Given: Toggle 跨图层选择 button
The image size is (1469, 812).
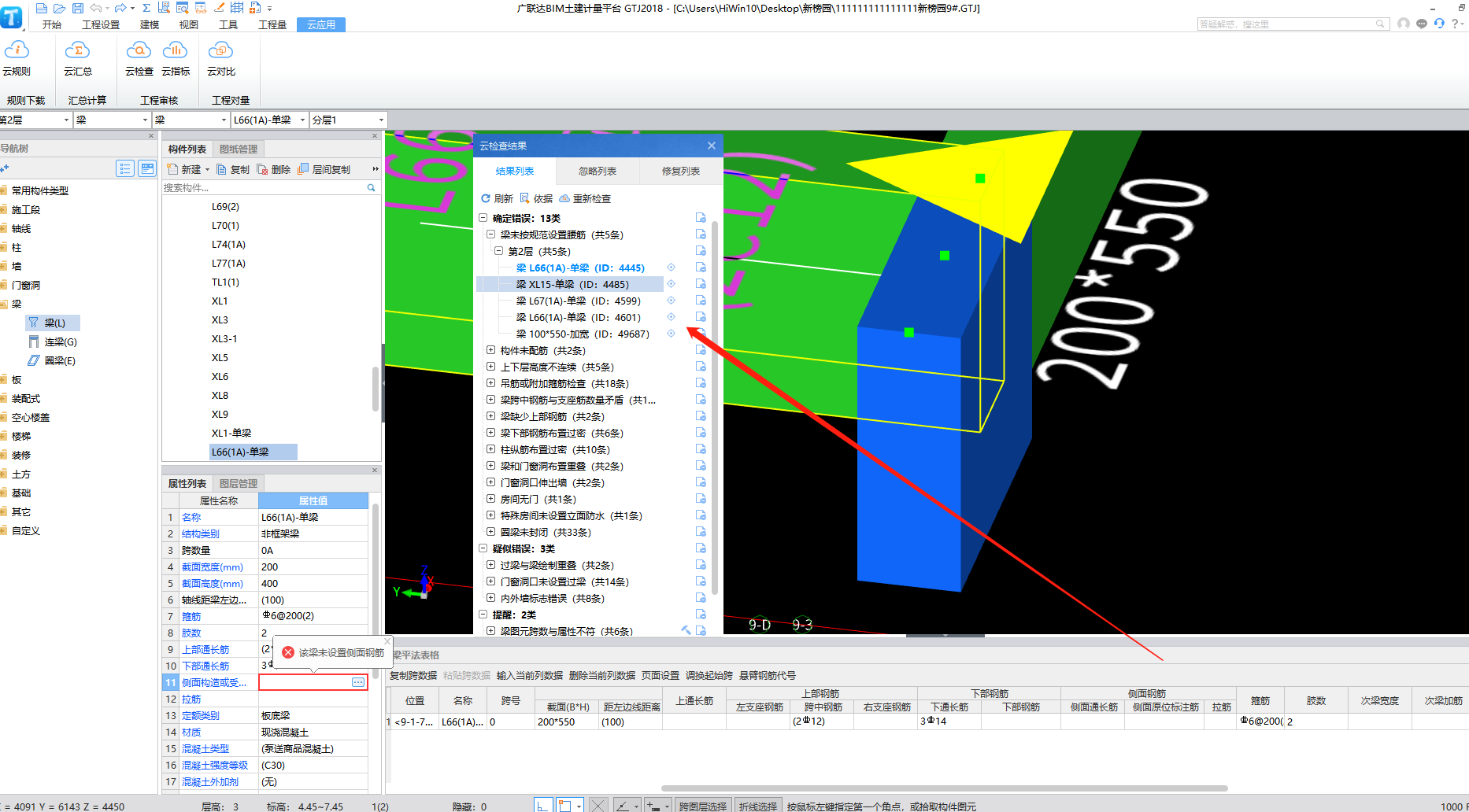Looking at the screenshot, I should (x=703, y=806).
